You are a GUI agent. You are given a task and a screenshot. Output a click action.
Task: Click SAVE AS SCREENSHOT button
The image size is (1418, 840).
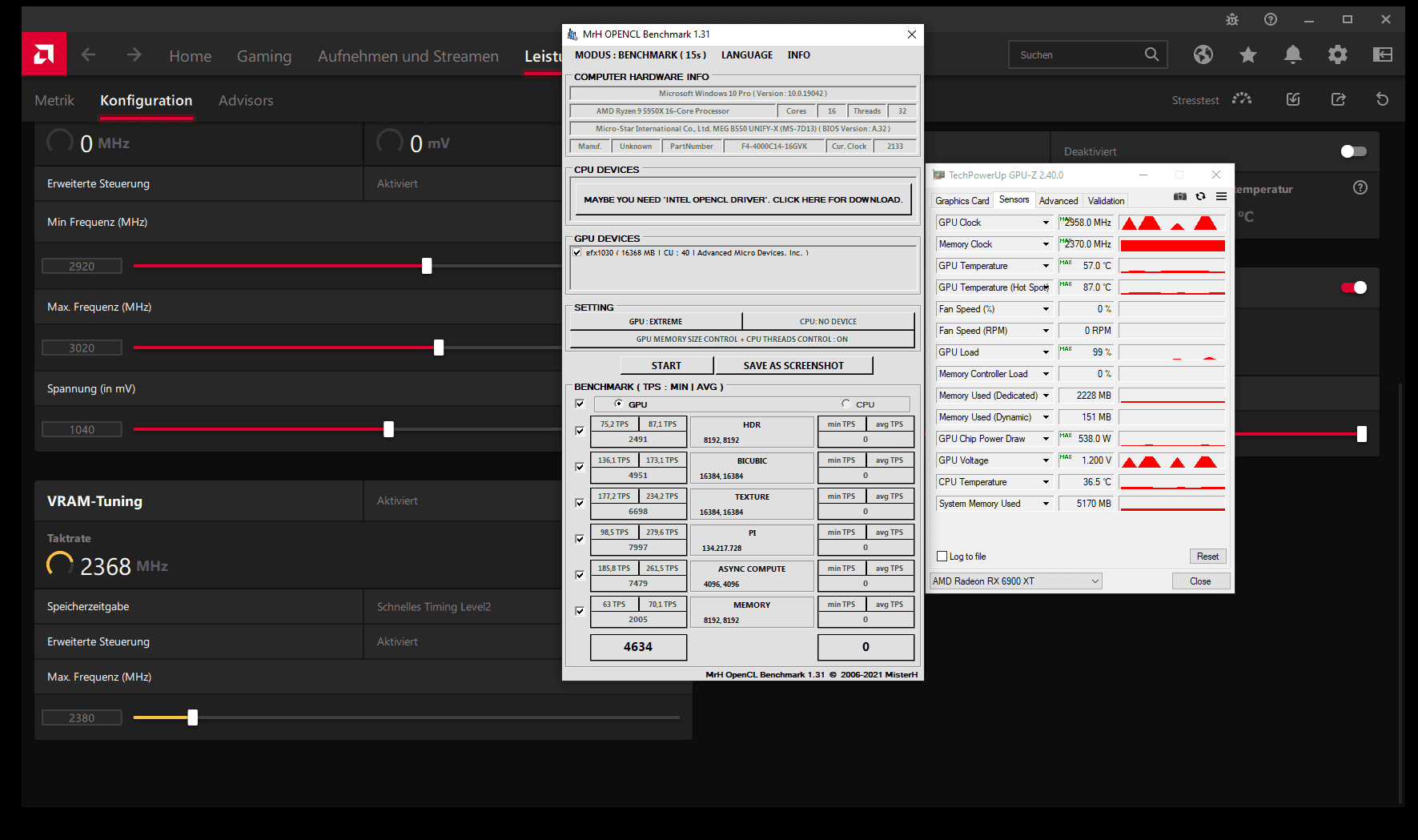[793, 365]
